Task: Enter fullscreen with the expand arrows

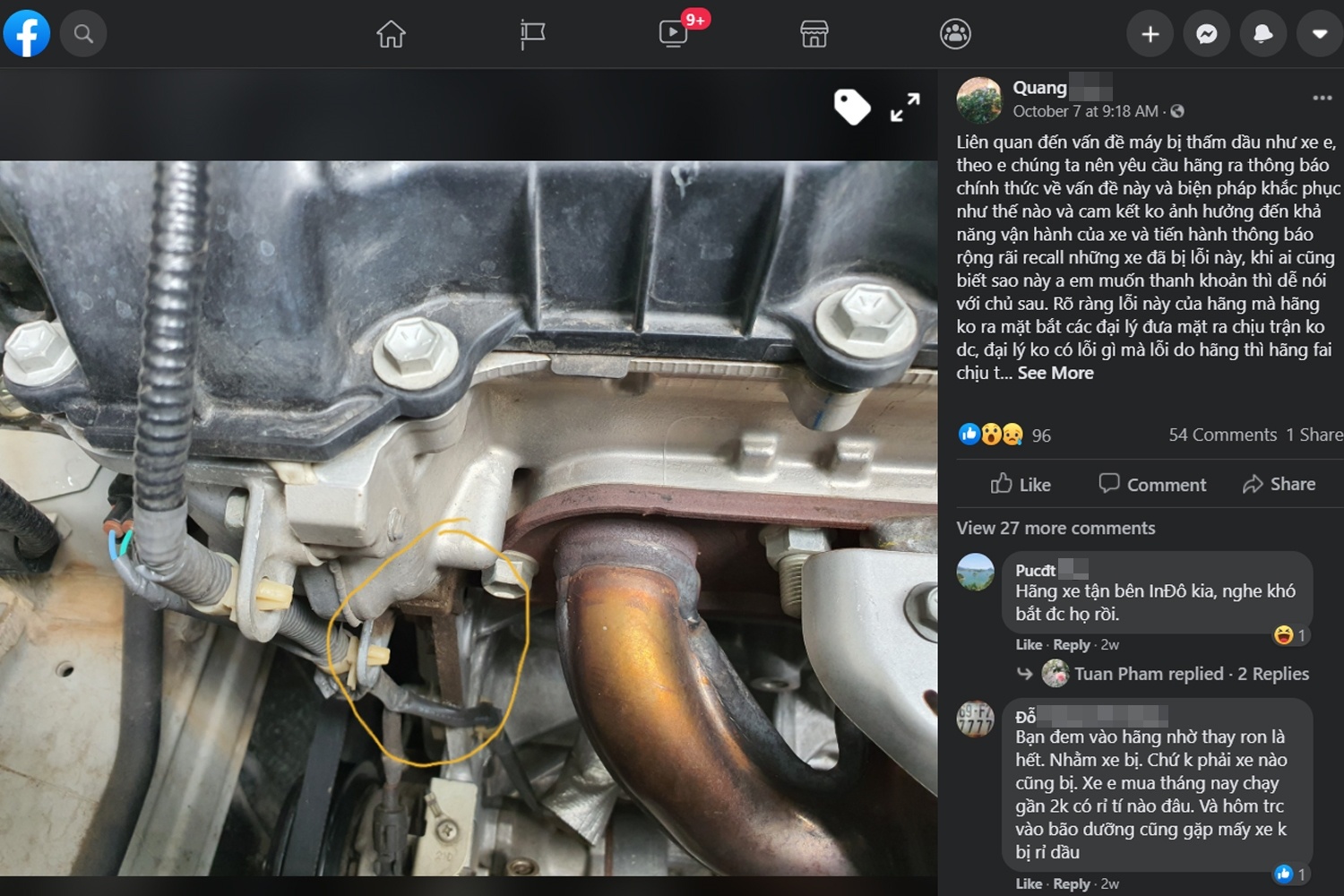Action: [905, 108]
